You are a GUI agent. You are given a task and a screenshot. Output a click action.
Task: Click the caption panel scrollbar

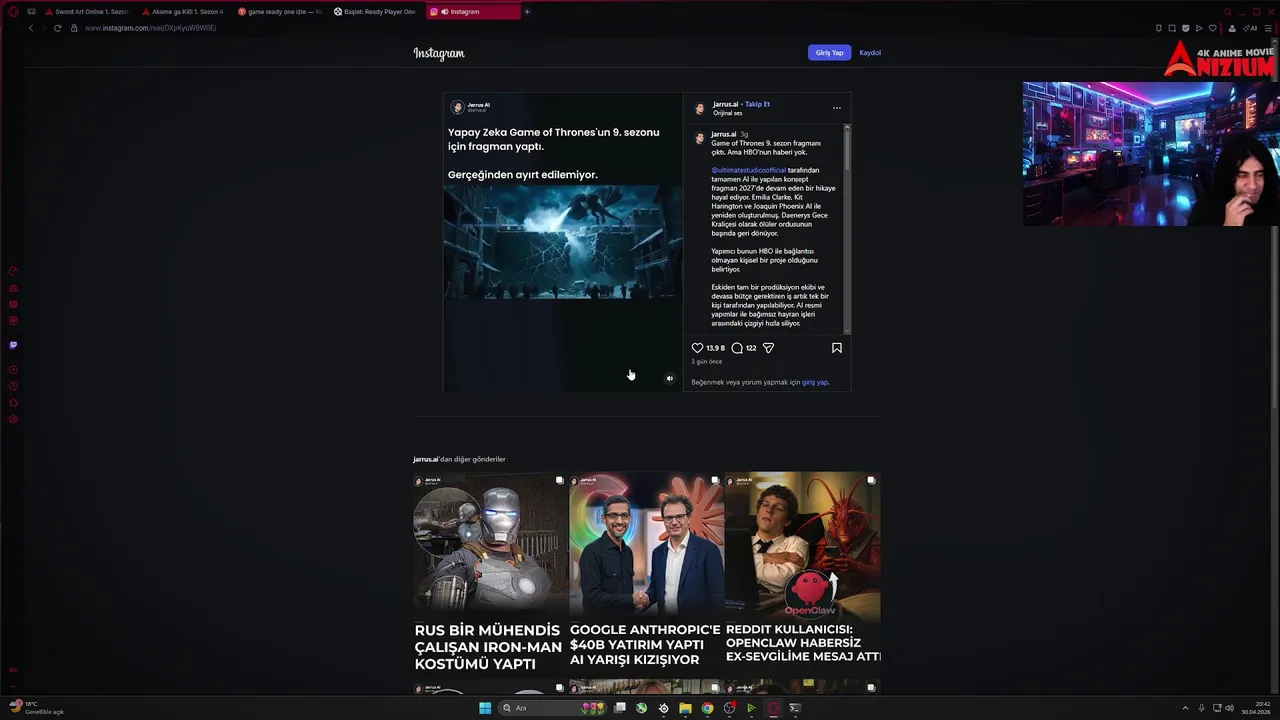tap(847, 228)
